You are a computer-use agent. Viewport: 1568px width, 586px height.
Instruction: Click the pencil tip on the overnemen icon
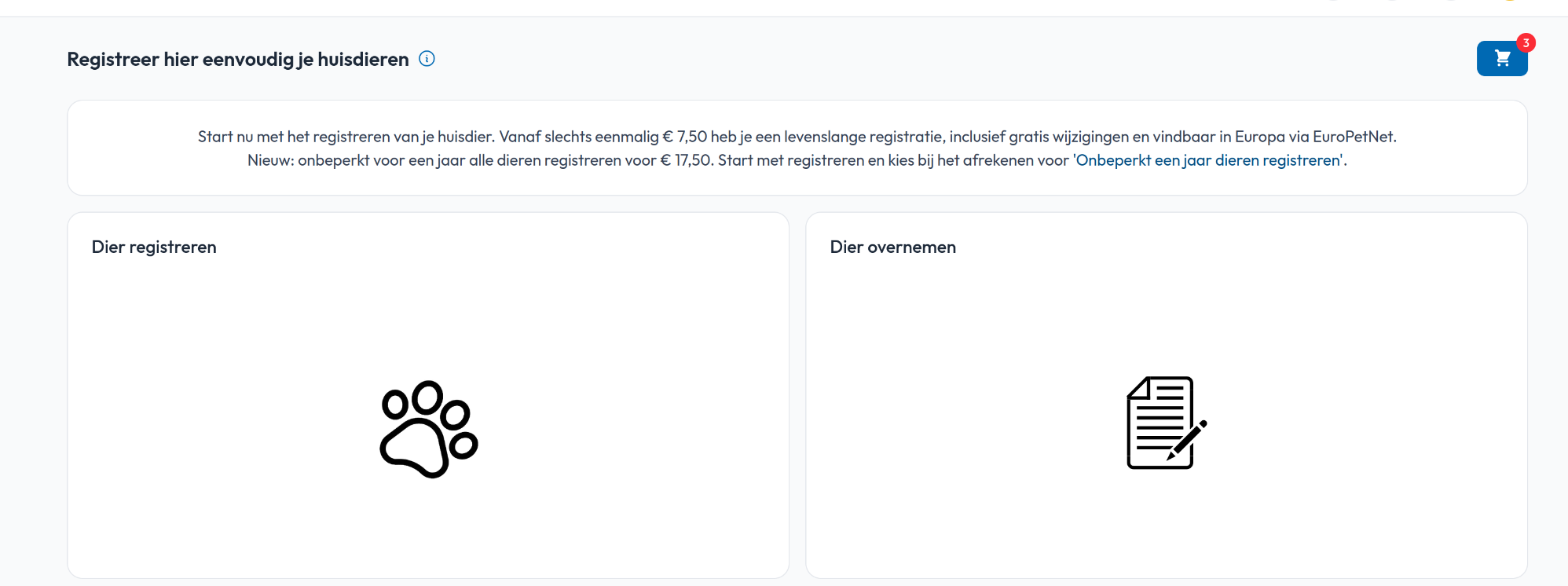coord(1171,456)
